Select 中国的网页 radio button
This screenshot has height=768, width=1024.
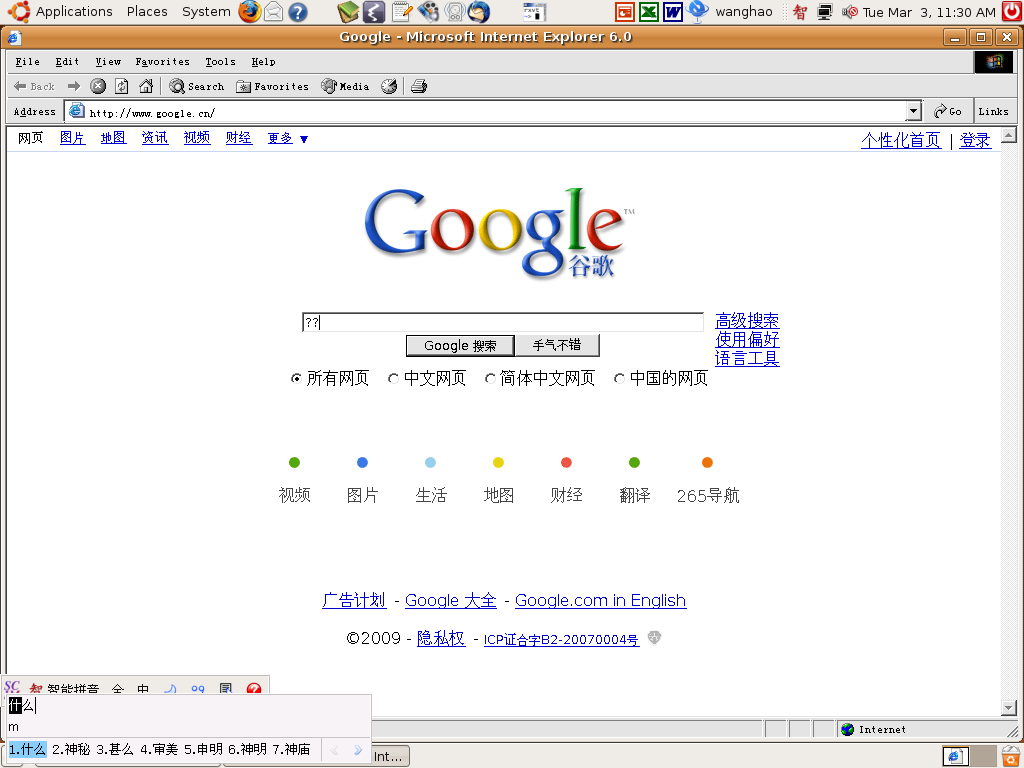click(619, 378)
